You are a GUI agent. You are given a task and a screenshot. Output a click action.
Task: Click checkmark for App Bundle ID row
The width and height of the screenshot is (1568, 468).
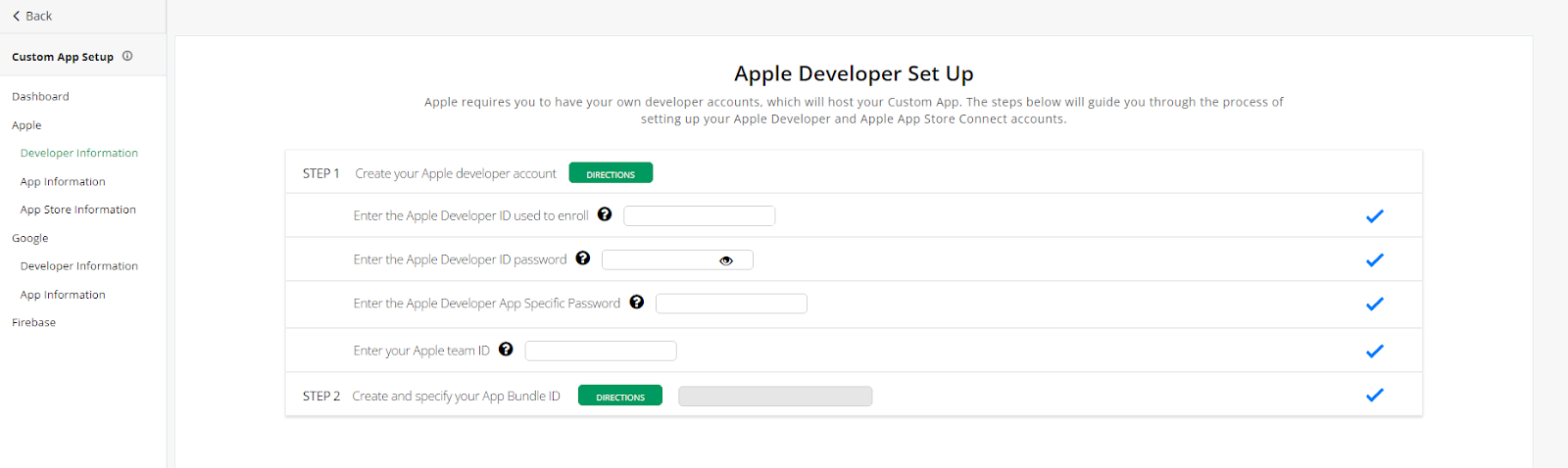pyautogui.click(x=1375, y=396)
